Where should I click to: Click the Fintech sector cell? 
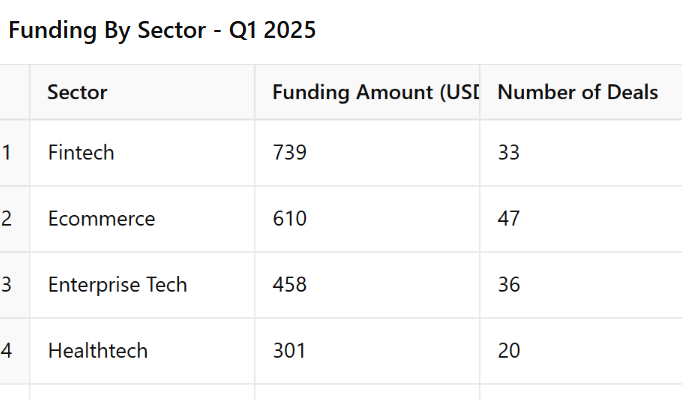pyautogui.click(x=142, y=153)
